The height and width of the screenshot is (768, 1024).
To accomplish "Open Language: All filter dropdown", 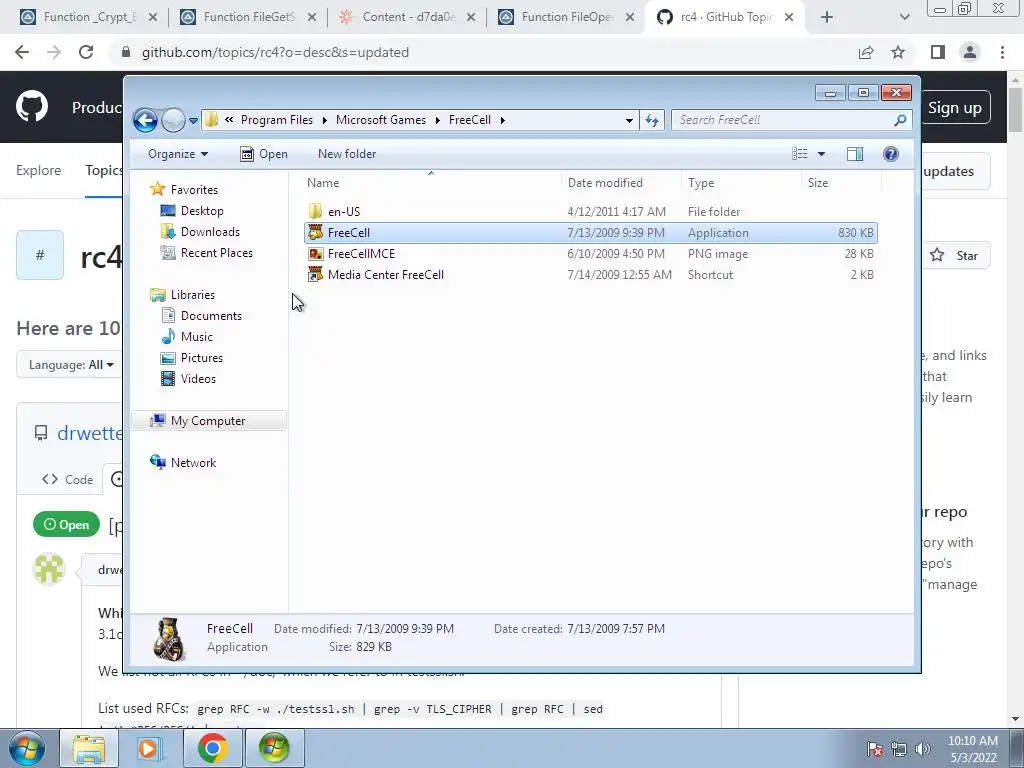I will coord(70,364).
